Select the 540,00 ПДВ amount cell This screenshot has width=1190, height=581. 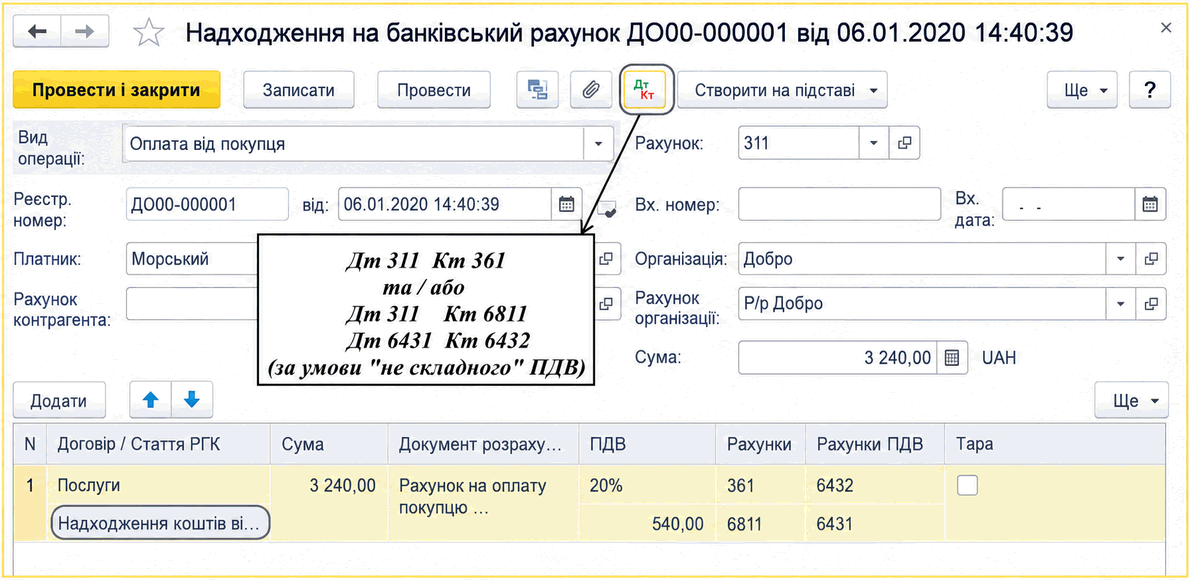tap(647, 523)
